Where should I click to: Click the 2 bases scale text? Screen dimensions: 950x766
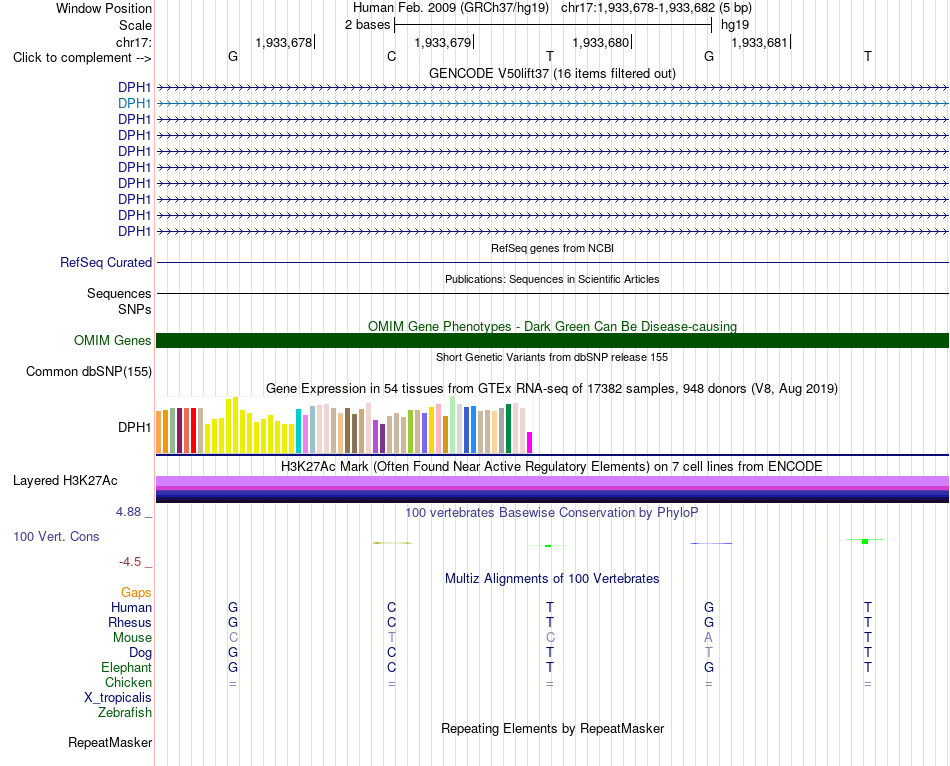click(367, 25)
